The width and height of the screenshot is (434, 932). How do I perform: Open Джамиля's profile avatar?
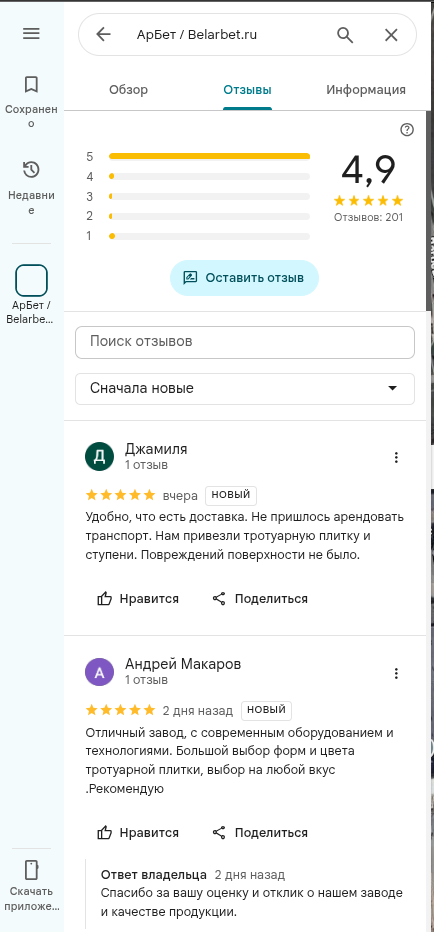100,456
